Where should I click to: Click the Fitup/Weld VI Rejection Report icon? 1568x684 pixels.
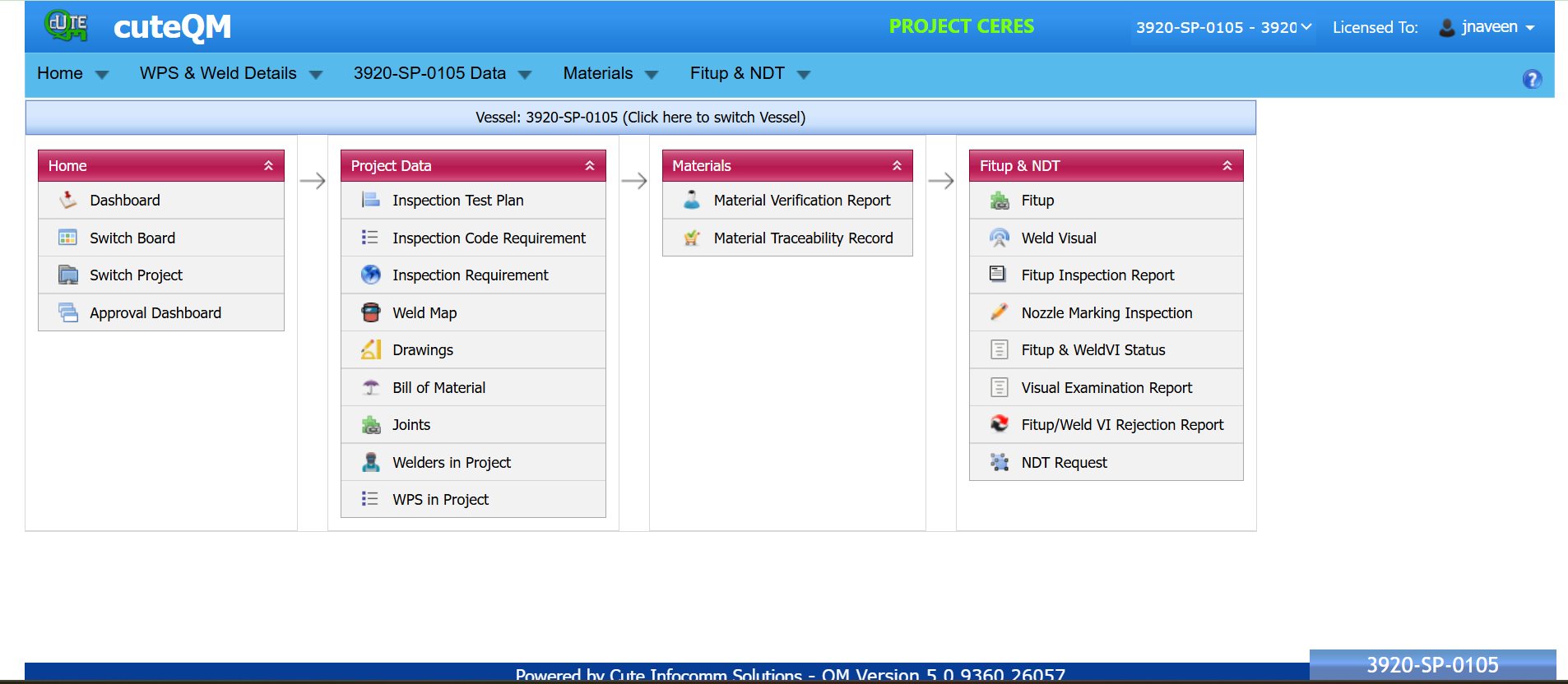(999, 424)
